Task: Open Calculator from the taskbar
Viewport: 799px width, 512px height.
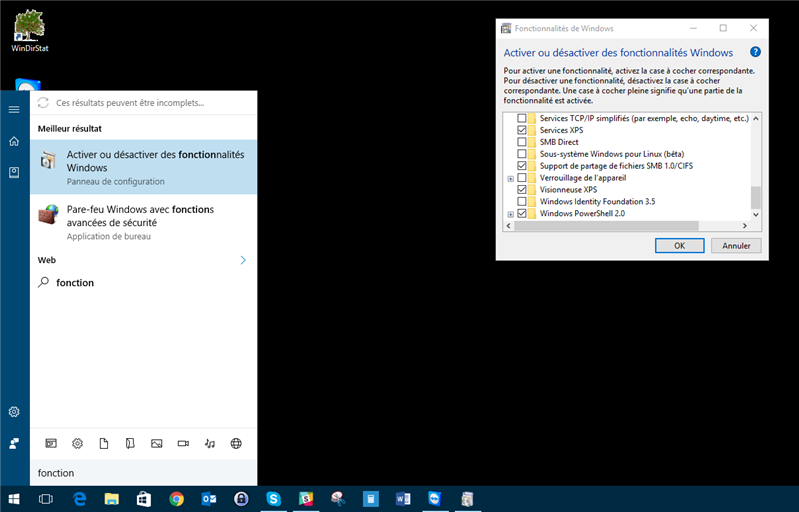Action: point(370,499)
